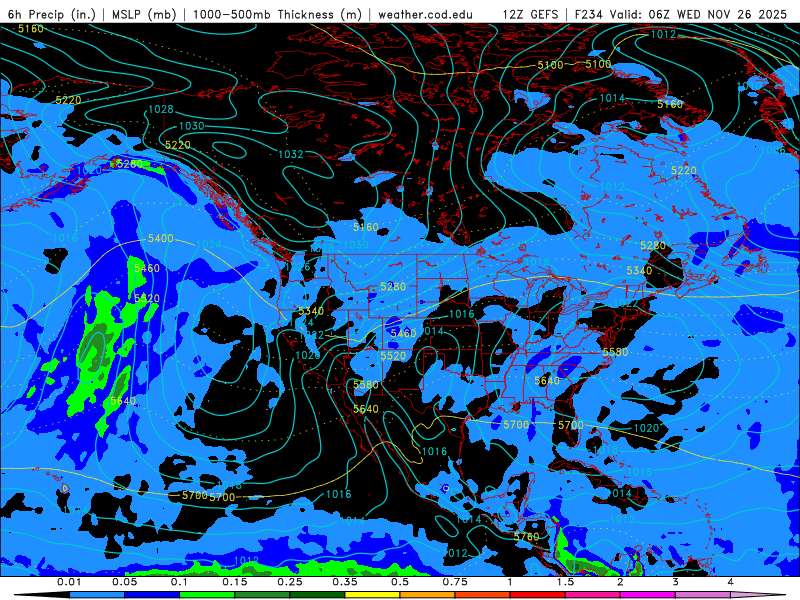Click the 0.35 legend value

pyautogui.click(x=345, y=582)
